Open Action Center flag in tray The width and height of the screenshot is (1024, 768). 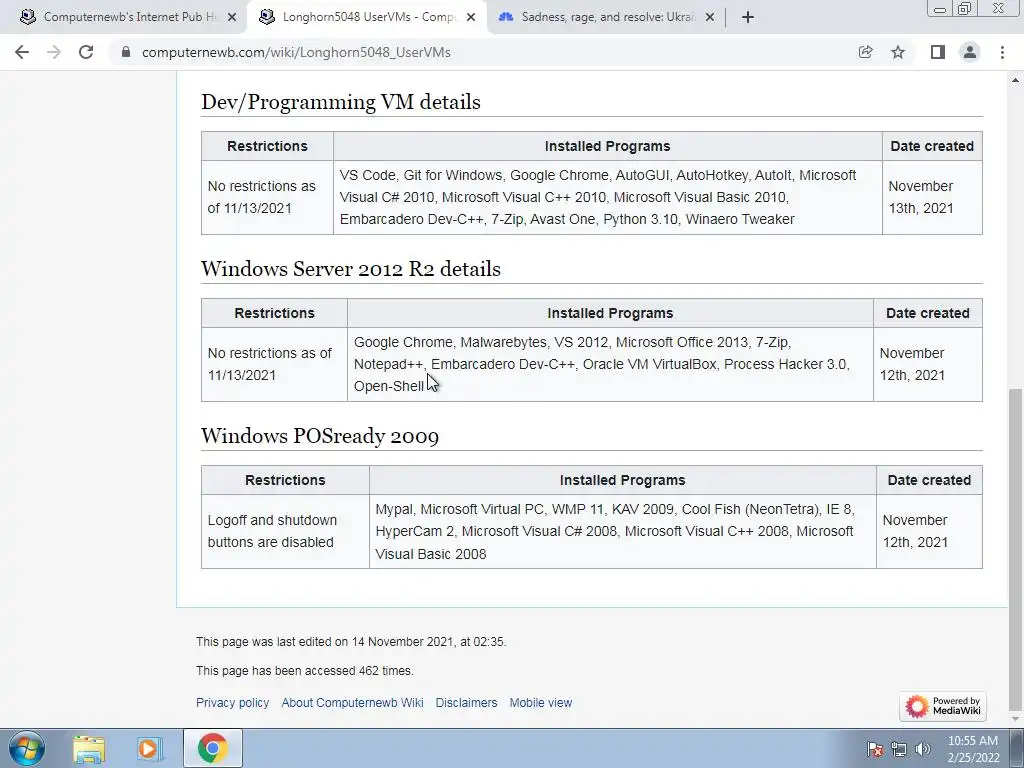[875, 749]
